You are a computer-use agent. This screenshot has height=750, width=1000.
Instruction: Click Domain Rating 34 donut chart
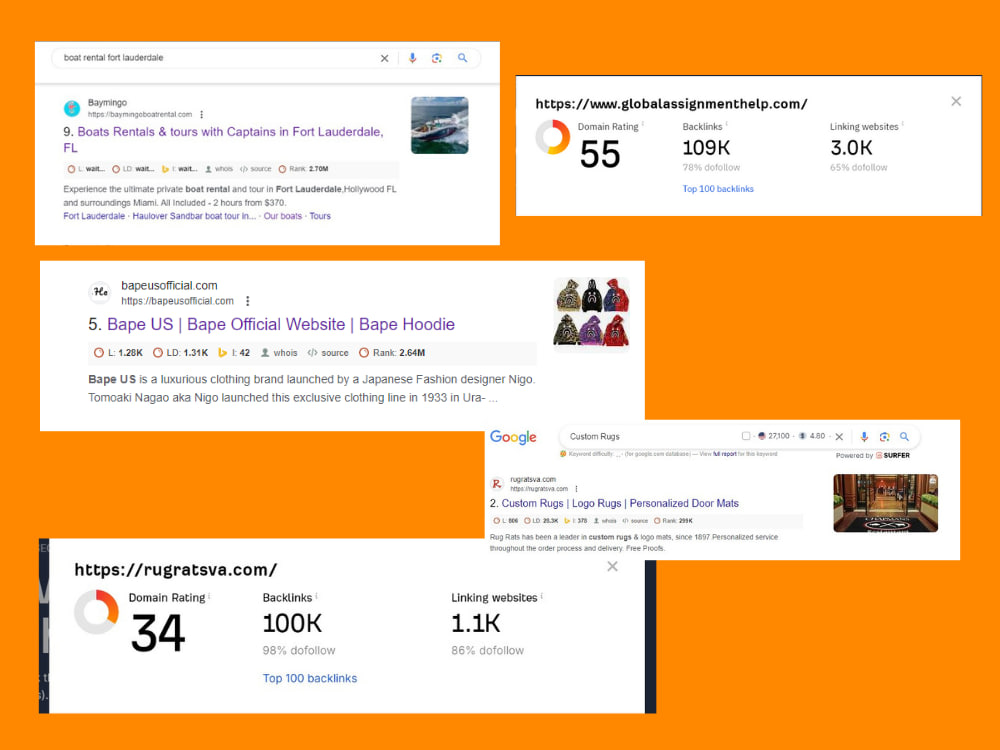click(96, 612)
